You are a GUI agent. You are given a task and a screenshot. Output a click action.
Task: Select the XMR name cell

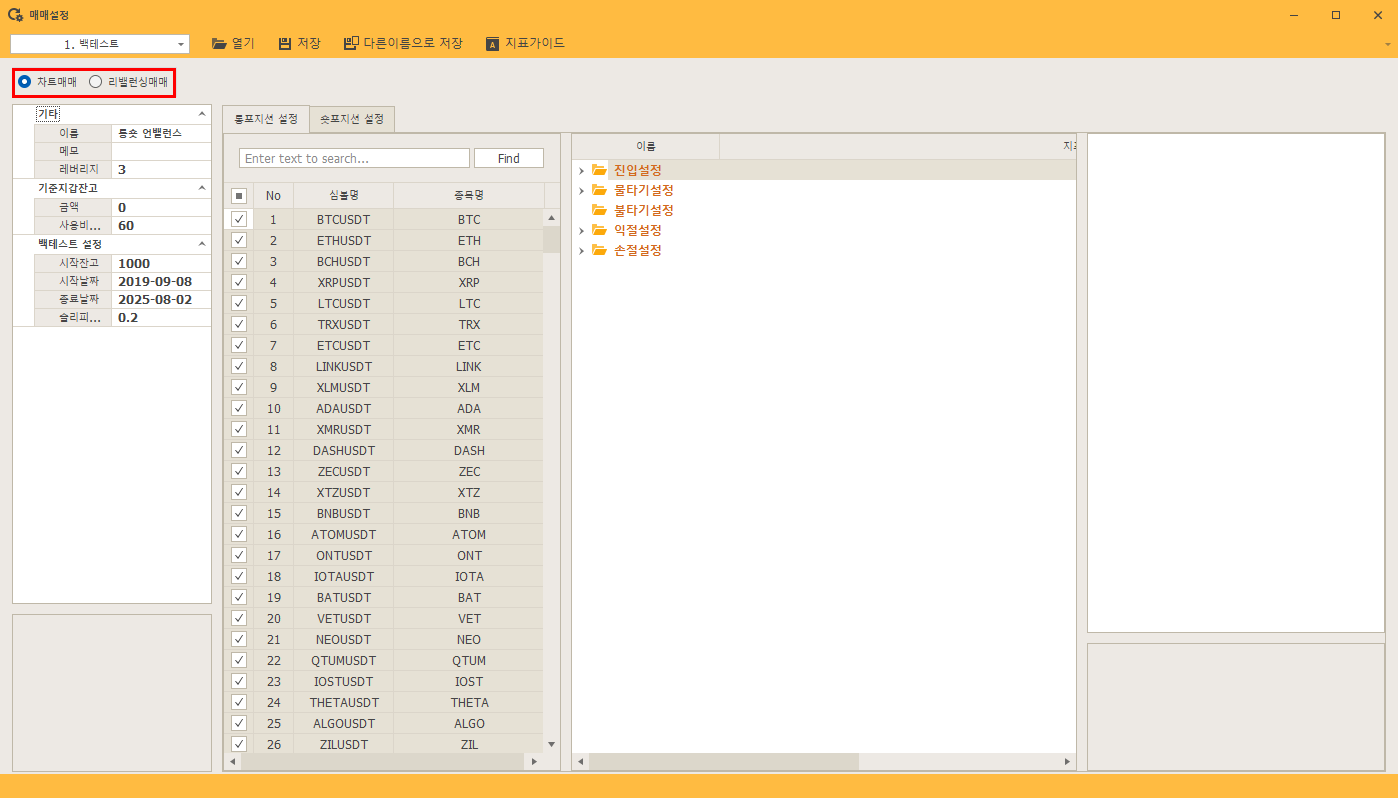(x=469, y=429)
